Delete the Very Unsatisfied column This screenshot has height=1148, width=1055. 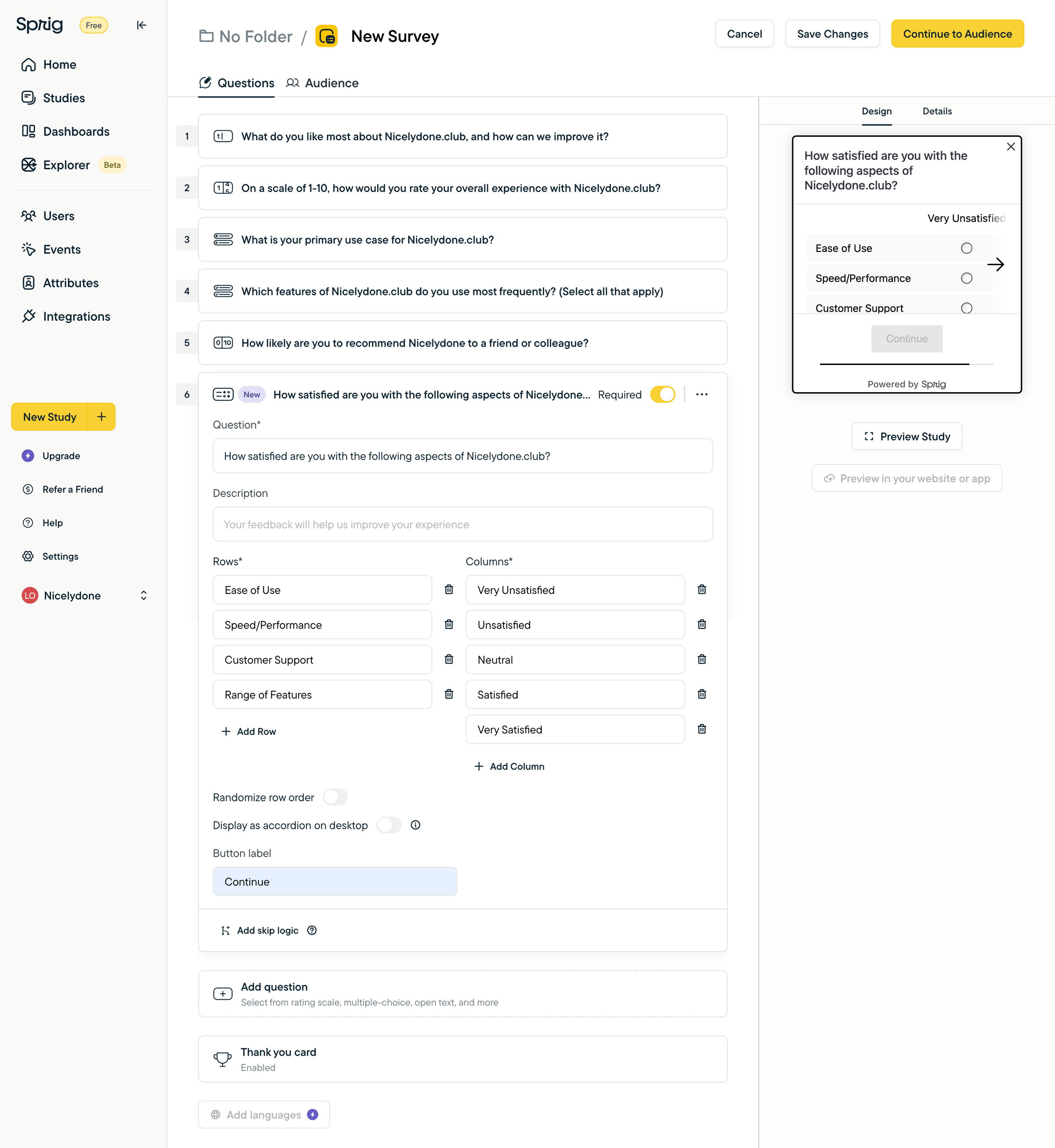(x=702, y=589)
